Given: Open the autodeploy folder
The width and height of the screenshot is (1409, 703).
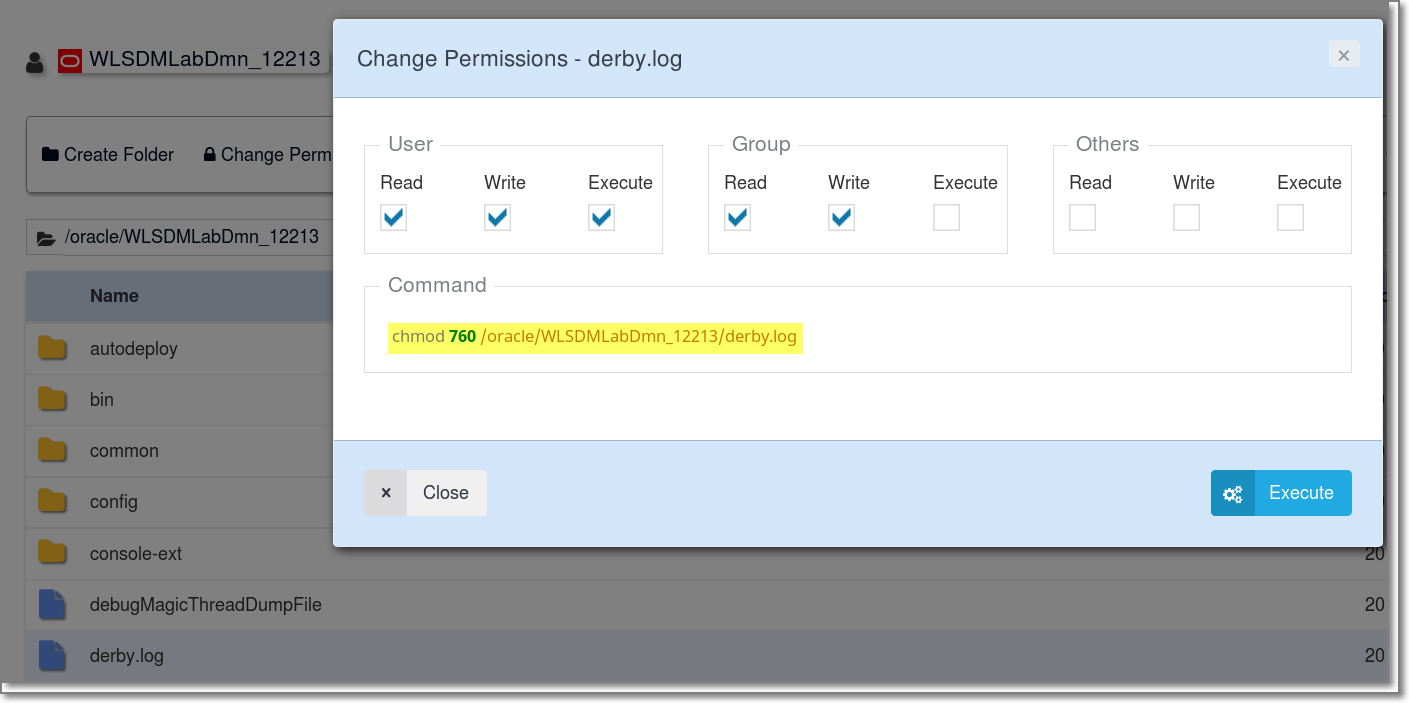Looking at the screenshot, I should click(x=134, y=349).
